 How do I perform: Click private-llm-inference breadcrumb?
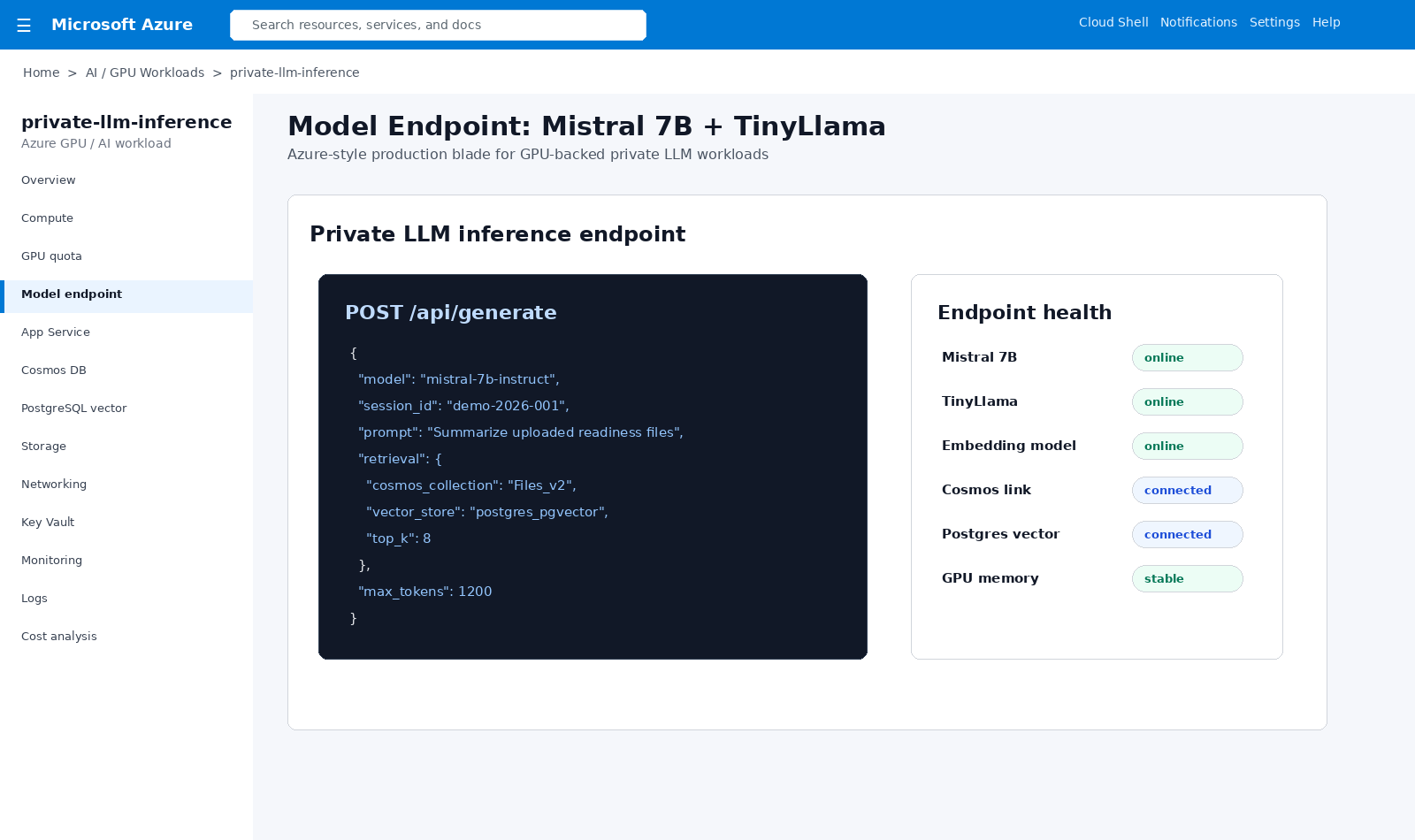pyautogui.click(x=294, y=73)
